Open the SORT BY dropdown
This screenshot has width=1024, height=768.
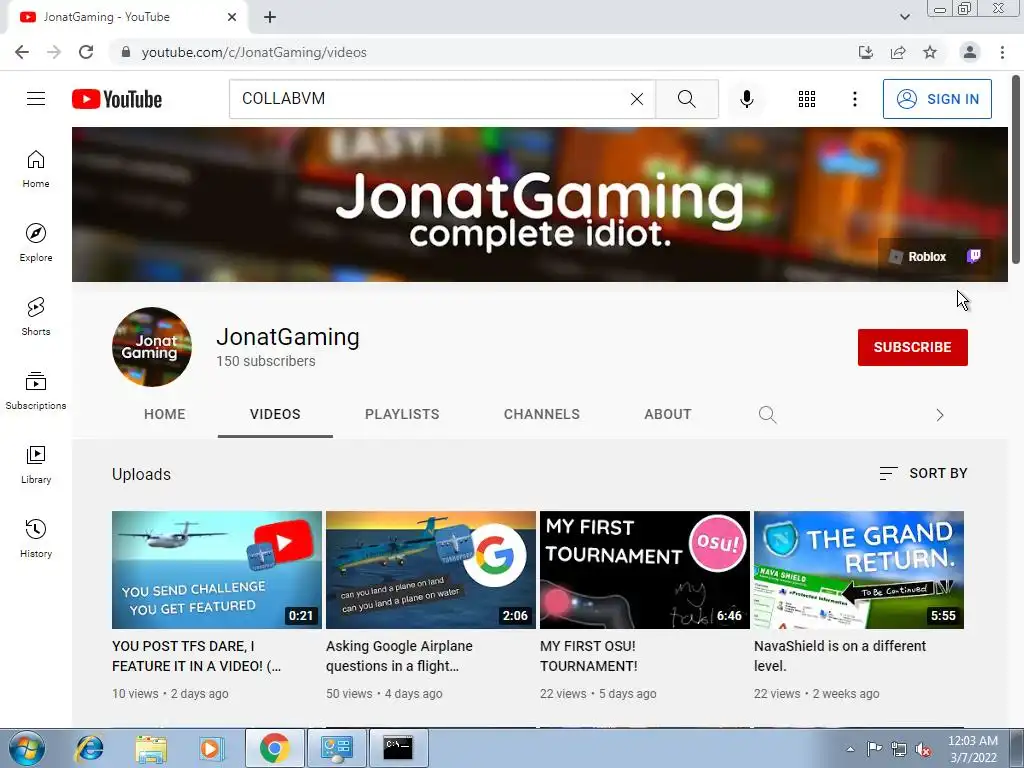point(923,473)
